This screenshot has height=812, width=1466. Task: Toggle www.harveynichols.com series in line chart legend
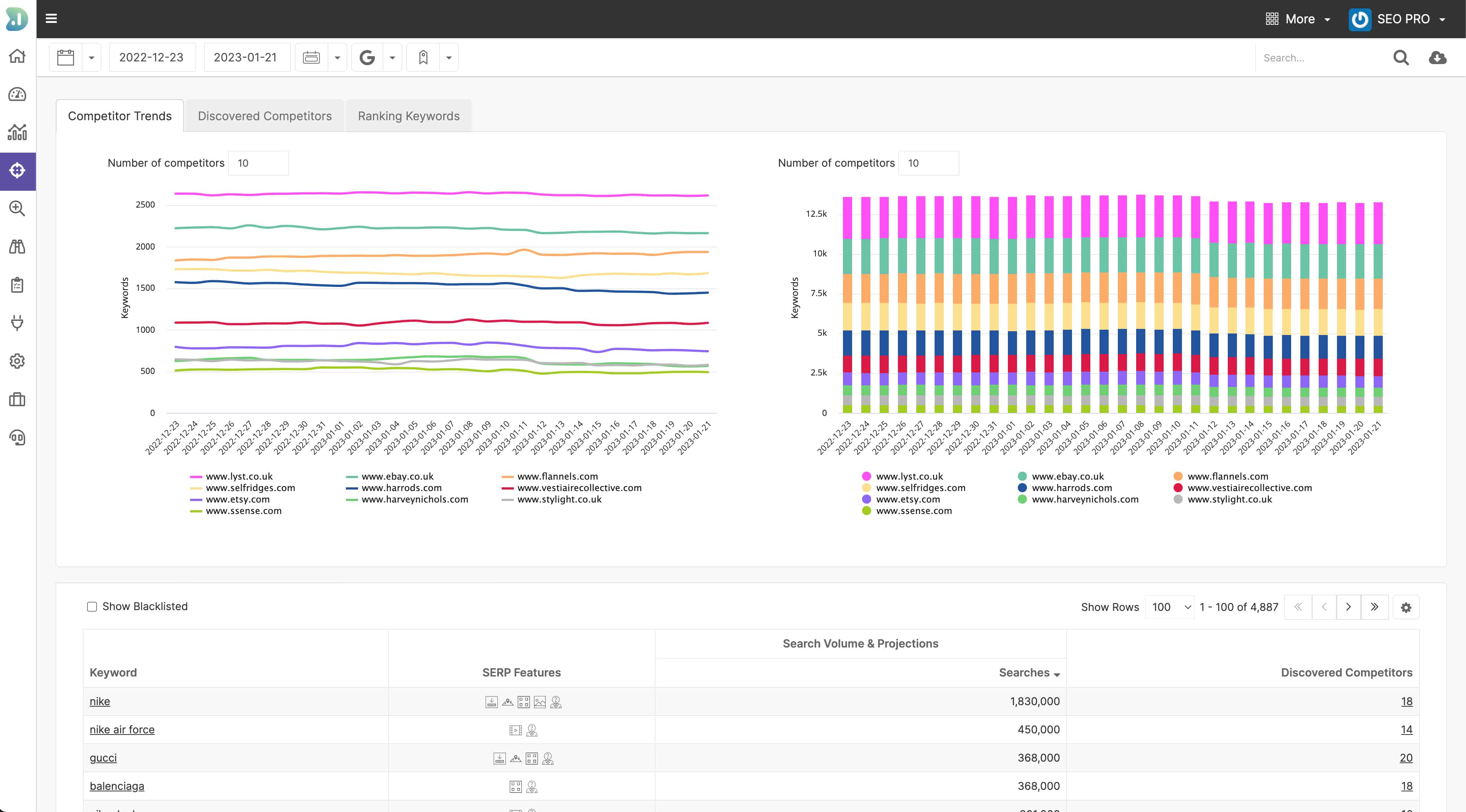407,499
